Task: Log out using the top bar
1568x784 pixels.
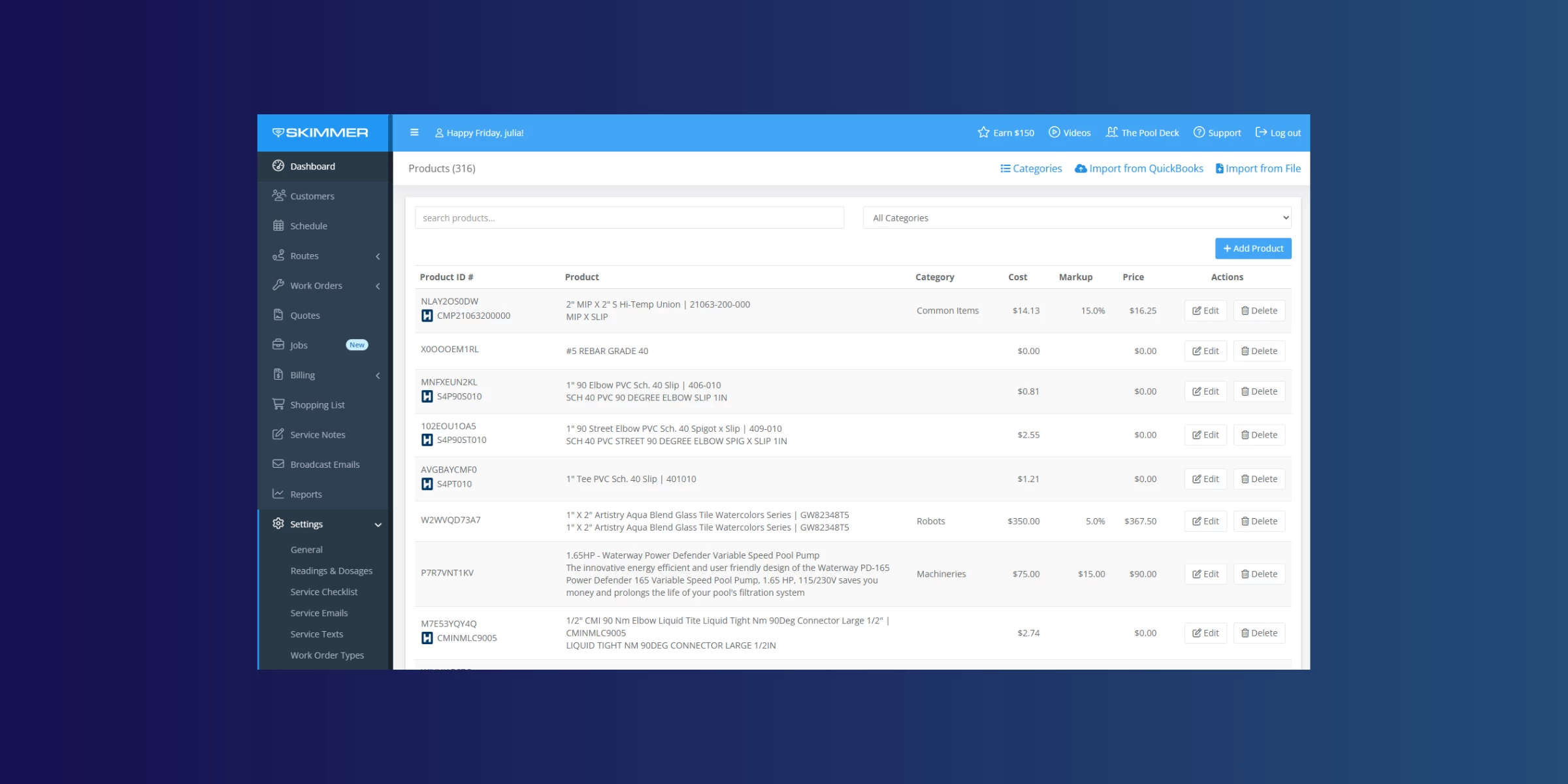Action: pyautogui.click(x=1278, y=133)
